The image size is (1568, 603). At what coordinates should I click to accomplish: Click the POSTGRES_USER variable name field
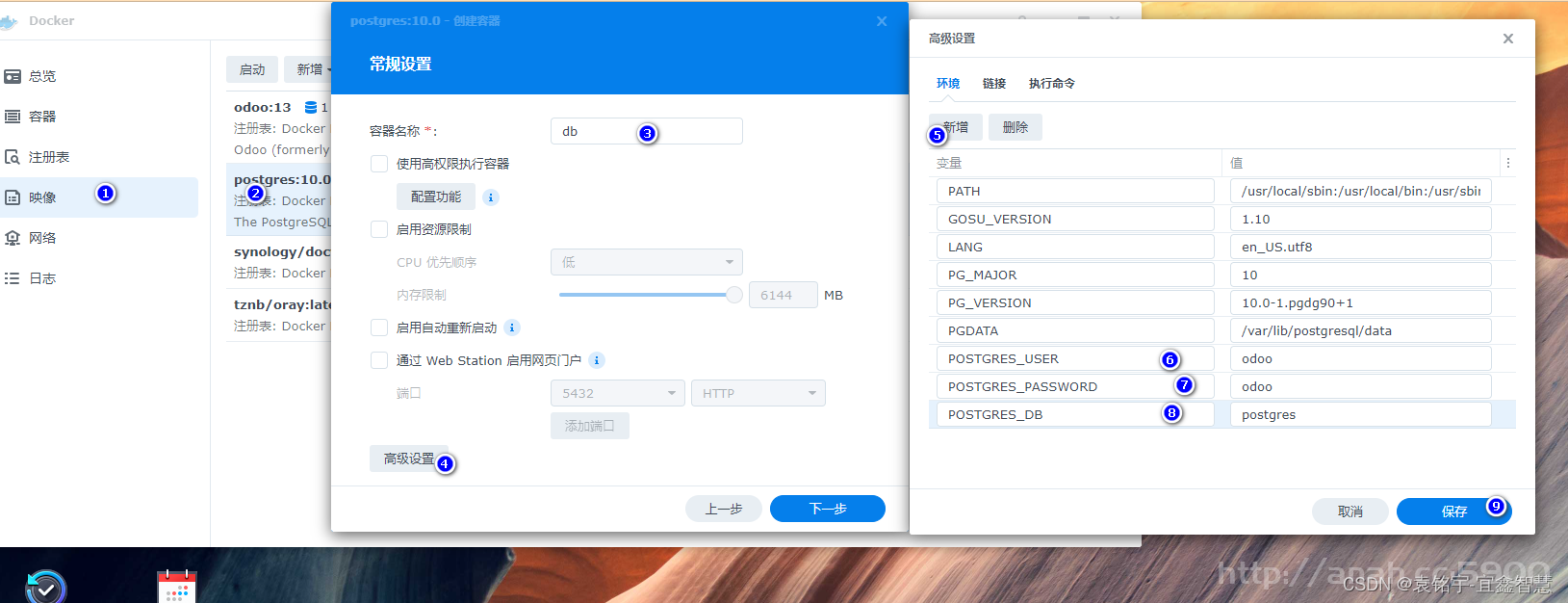point(1075,358)
